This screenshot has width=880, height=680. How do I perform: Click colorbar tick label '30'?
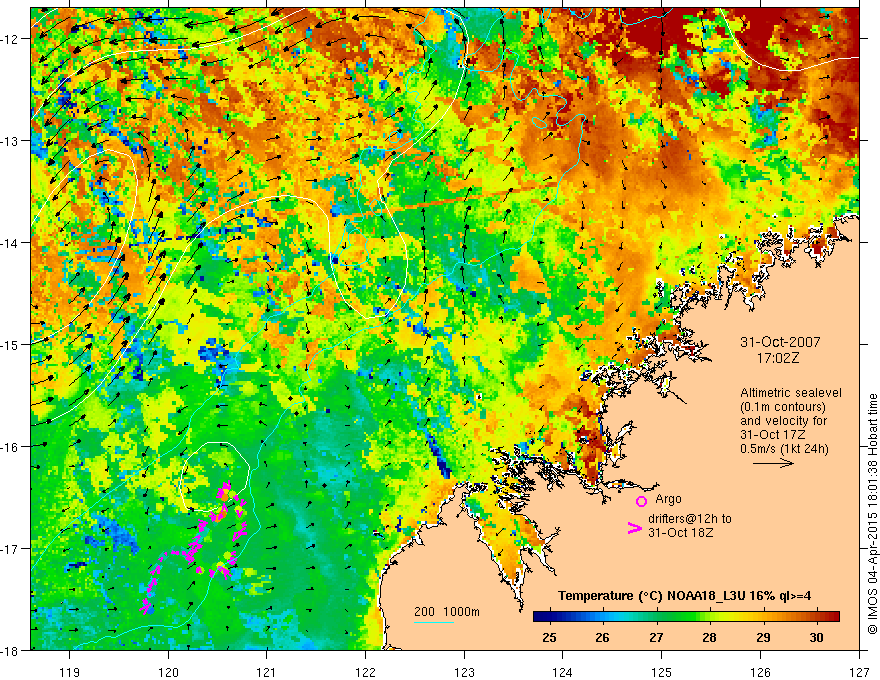click(x=817, y=637)
